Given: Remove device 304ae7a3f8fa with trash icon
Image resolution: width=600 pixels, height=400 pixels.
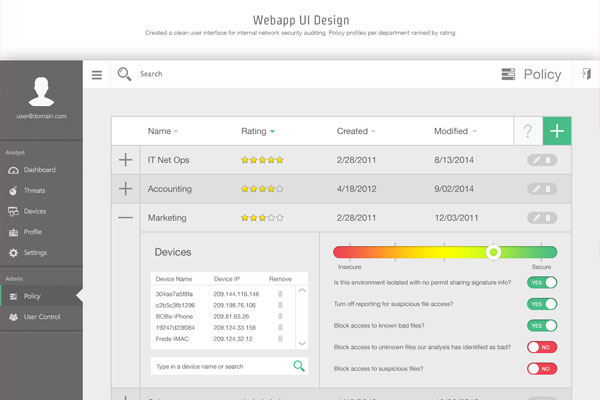Looking at the screenshot, I should click(280, 293).
